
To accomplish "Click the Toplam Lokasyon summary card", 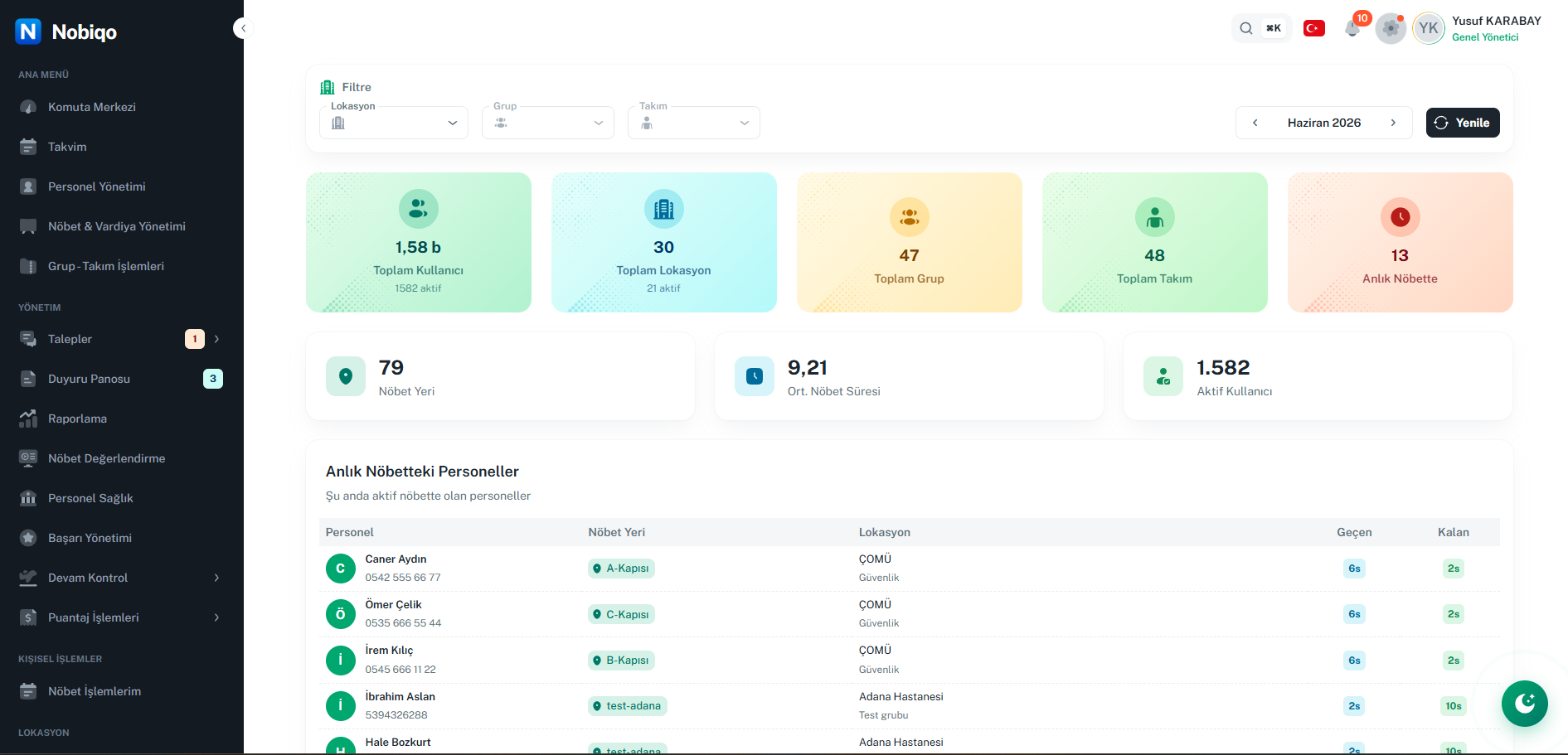I will (x=664, y=242).
